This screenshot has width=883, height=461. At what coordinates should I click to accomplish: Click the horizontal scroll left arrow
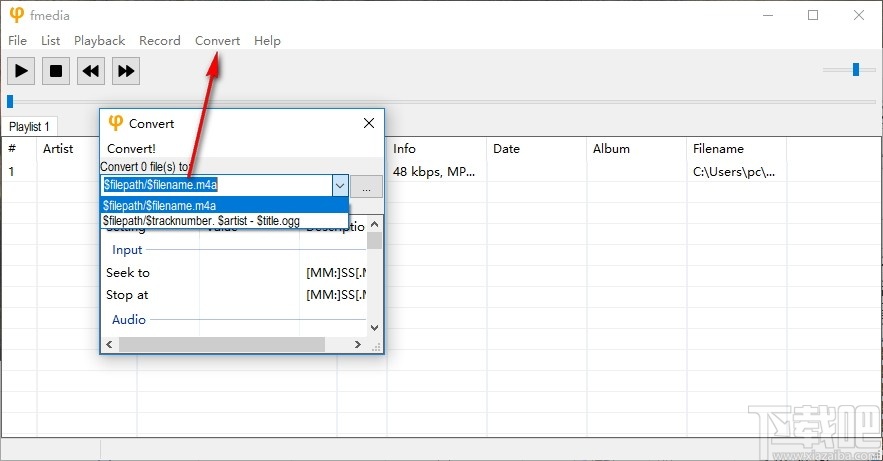click(110, 344)
